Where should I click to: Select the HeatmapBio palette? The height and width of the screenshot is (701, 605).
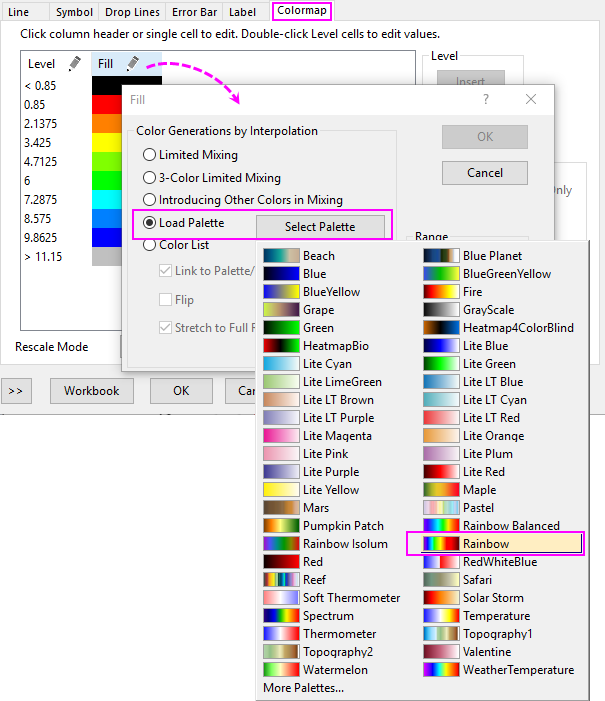pos(316,346)
